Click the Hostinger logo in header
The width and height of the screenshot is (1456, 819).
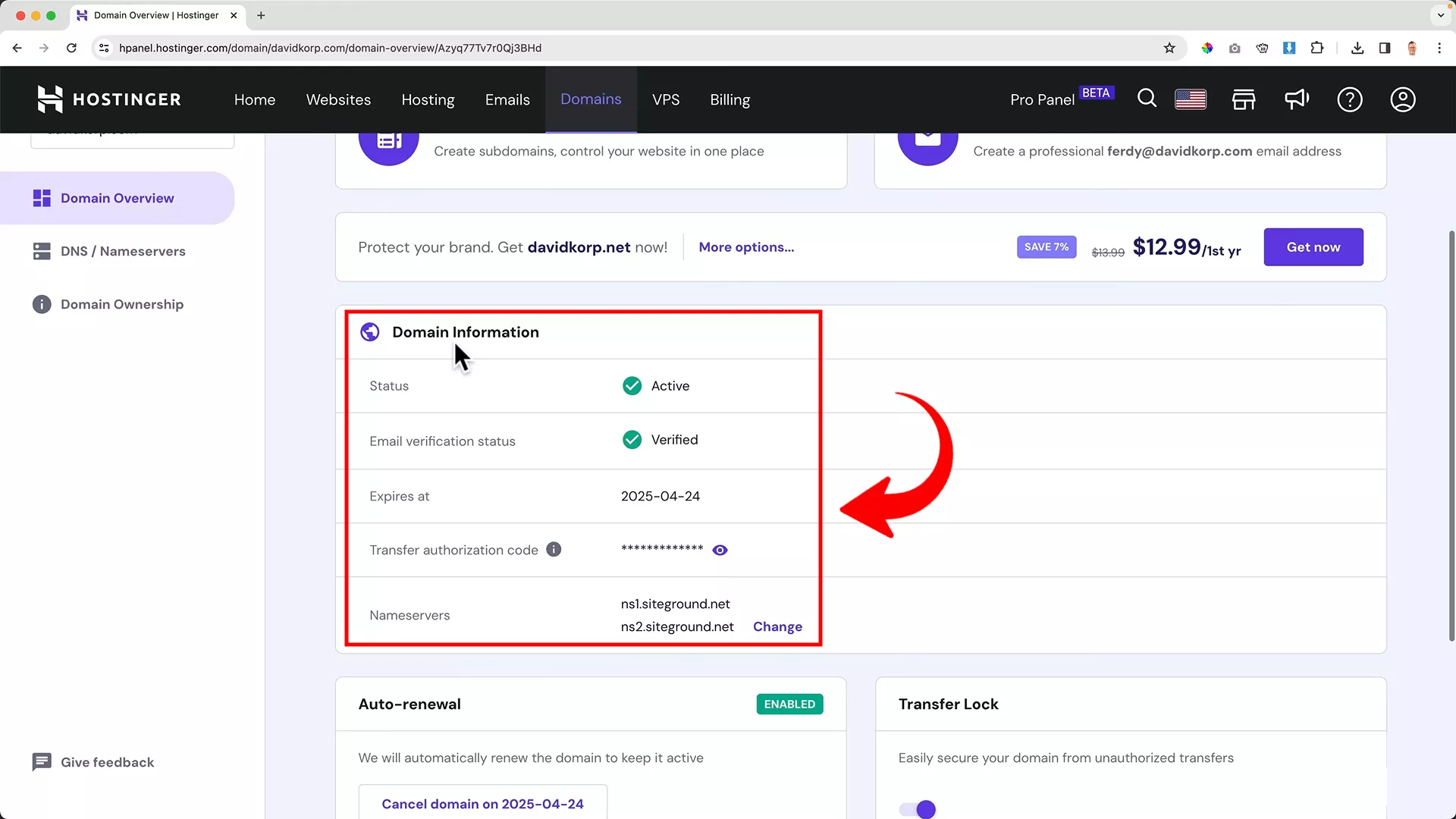click(109, 99)
